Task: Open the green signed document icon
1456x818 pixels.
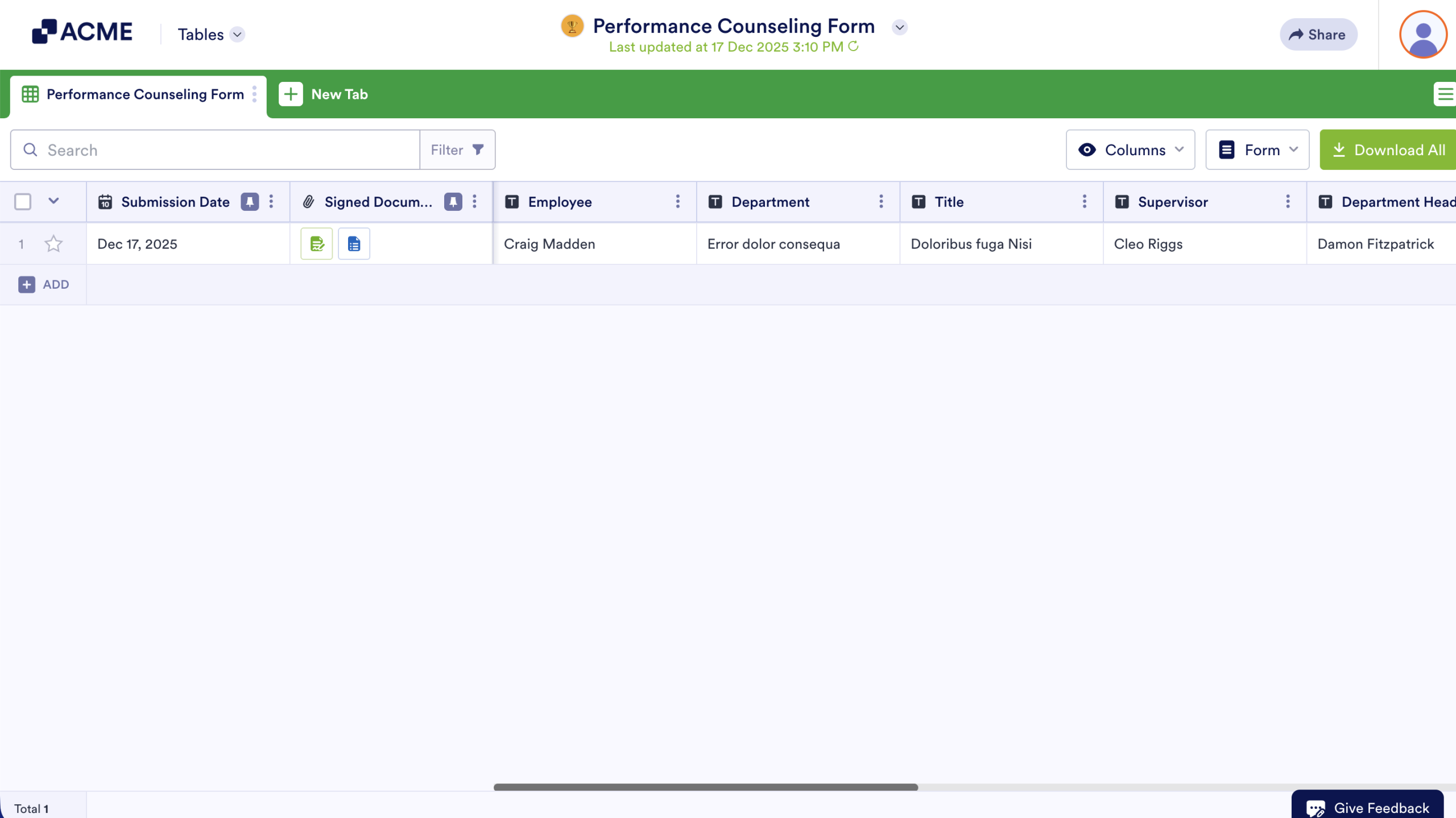Action: click(x=316, y=244)
